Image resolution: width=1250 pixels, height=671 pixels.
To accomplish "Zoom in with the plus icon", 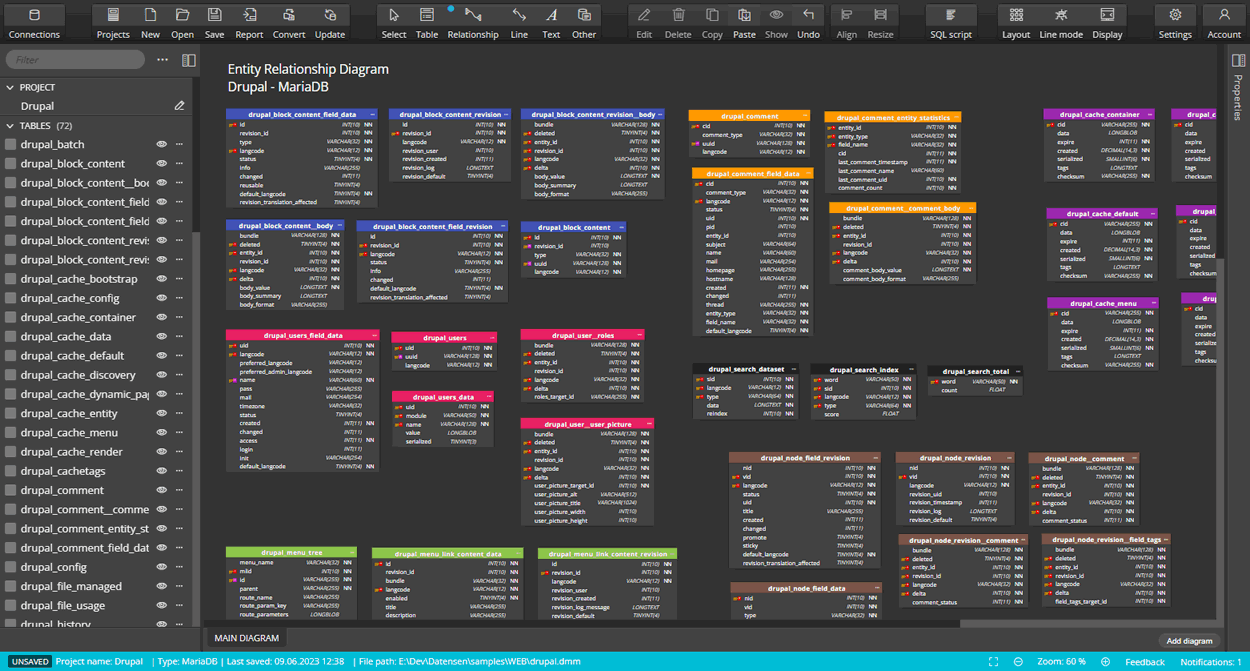I will click(x=1105, y=662).
